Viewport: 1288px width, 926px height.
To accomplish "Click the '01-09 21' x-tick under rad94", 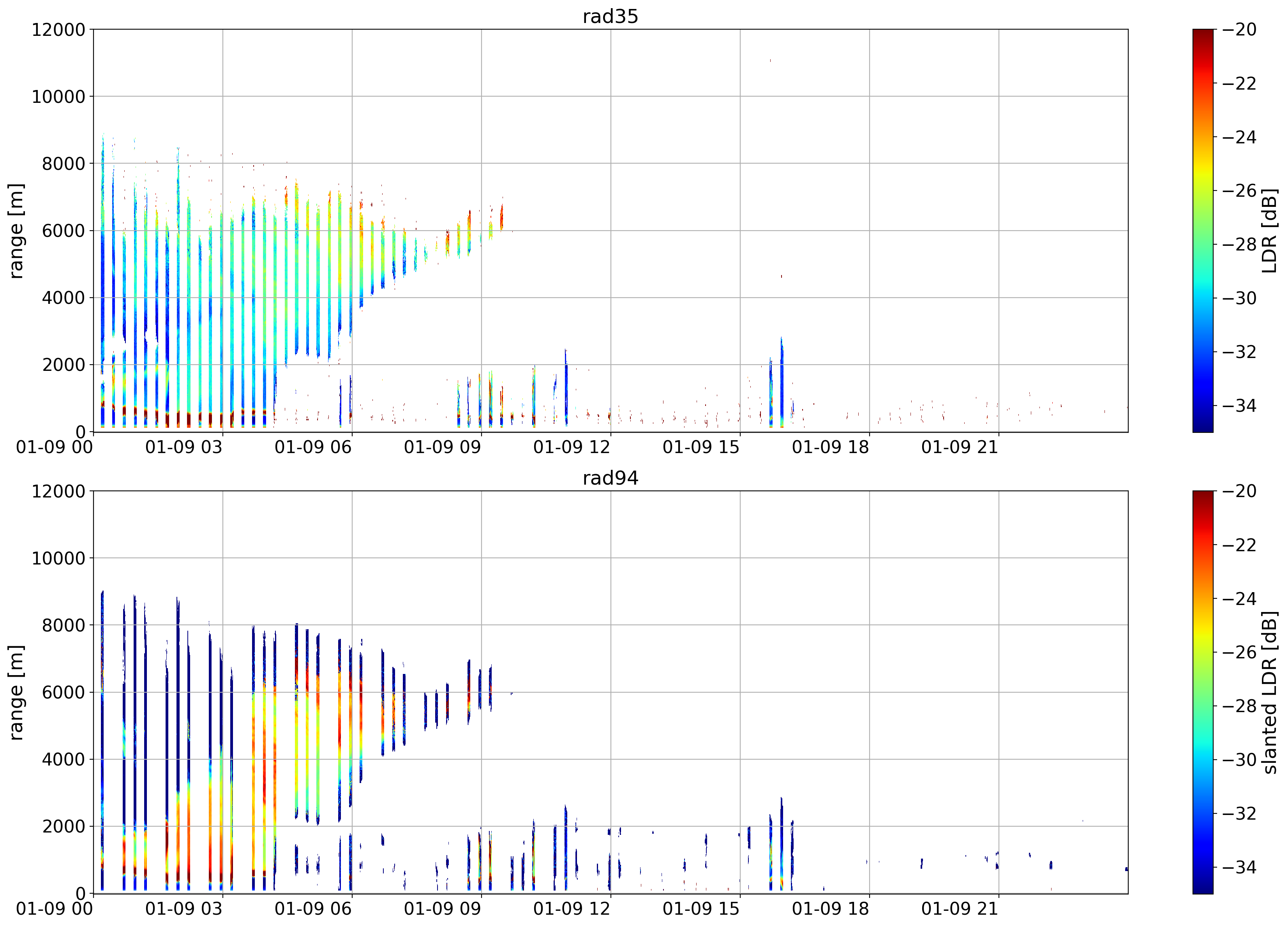I will click(960, 908).
